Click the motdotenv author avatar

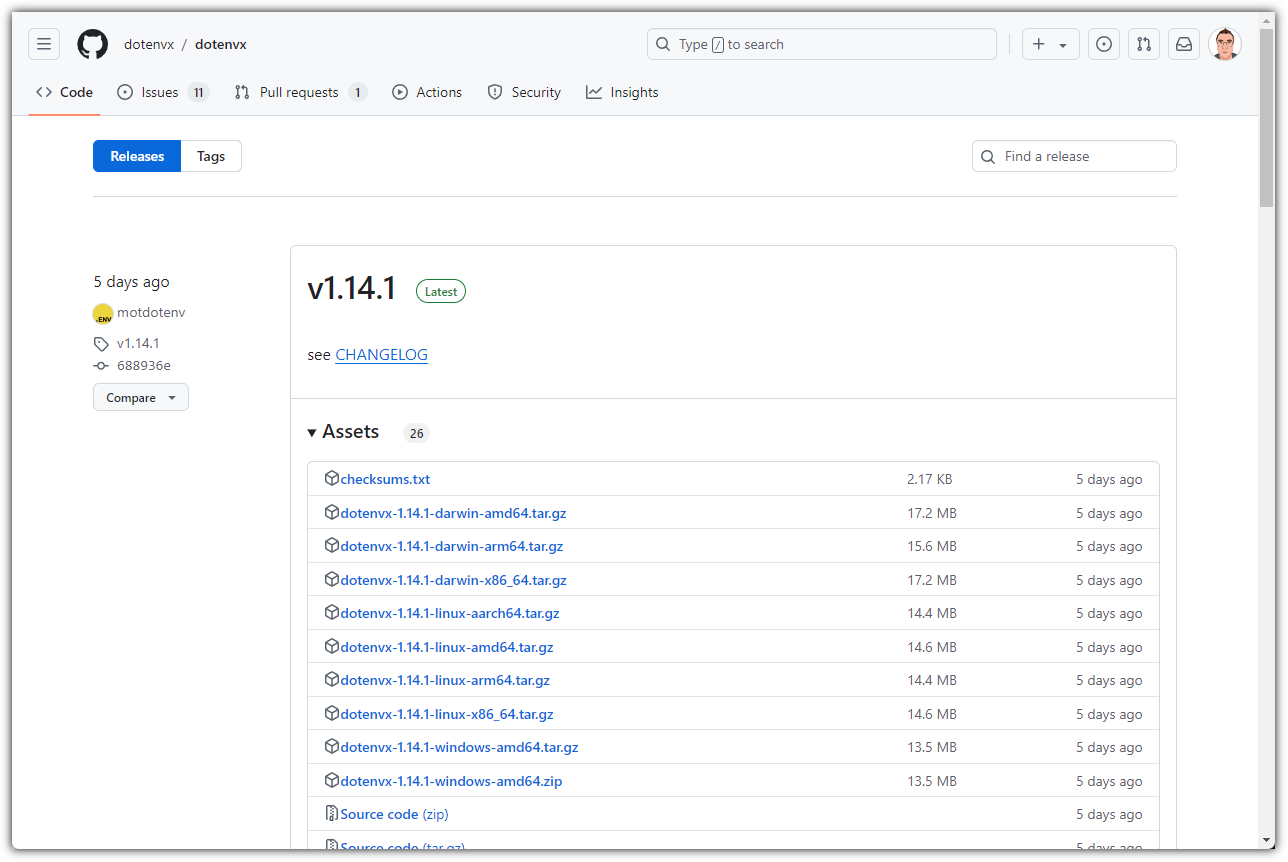pos(103,313)
